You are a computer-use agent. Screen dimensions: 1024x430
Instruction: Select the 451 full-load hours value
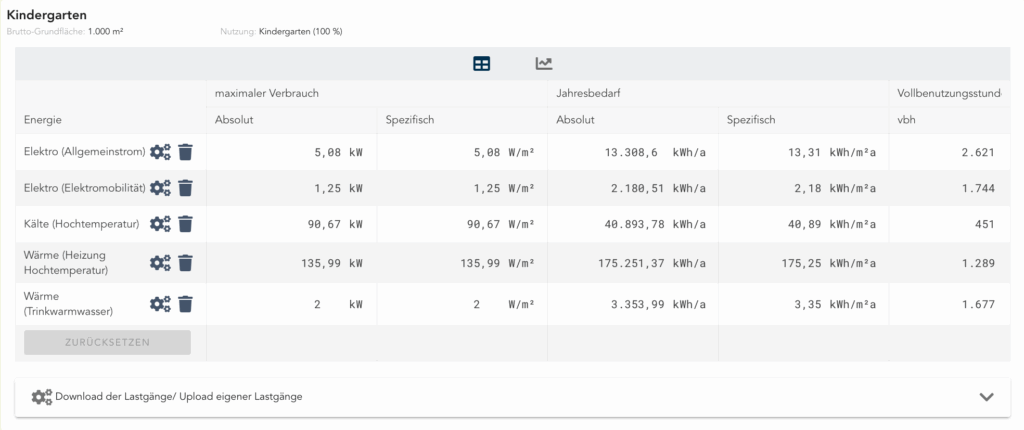pyautogui.click(x=985, y=224)
